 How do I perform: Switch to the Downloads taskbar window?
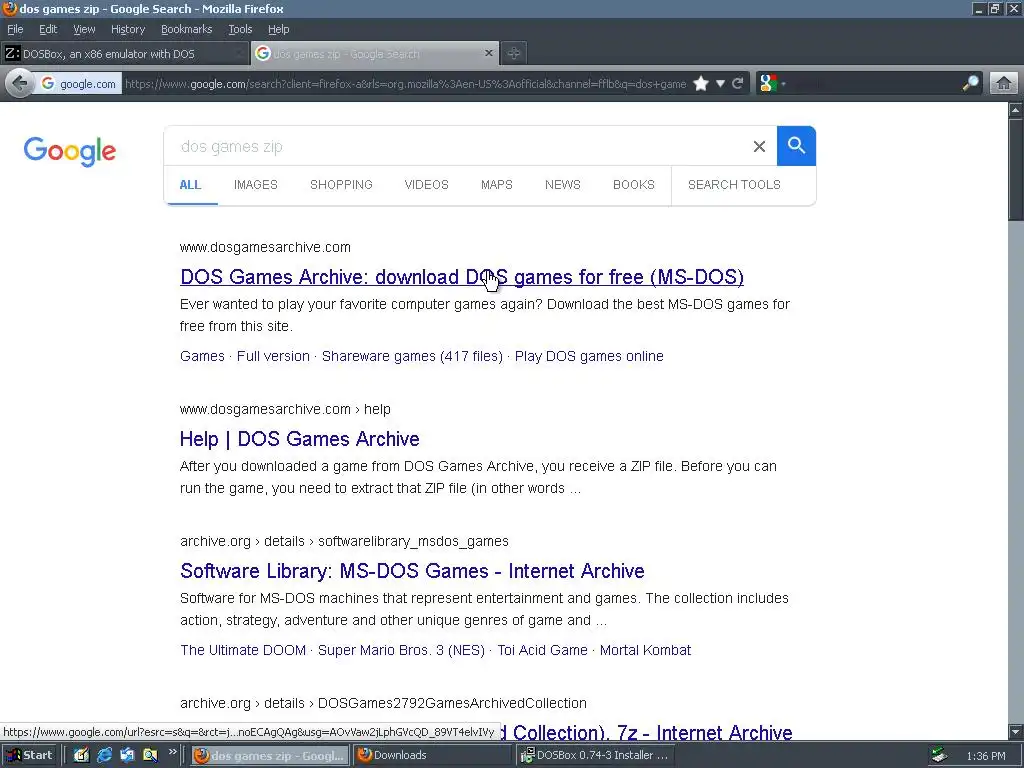pyautogui.click(x=434, y=756)
